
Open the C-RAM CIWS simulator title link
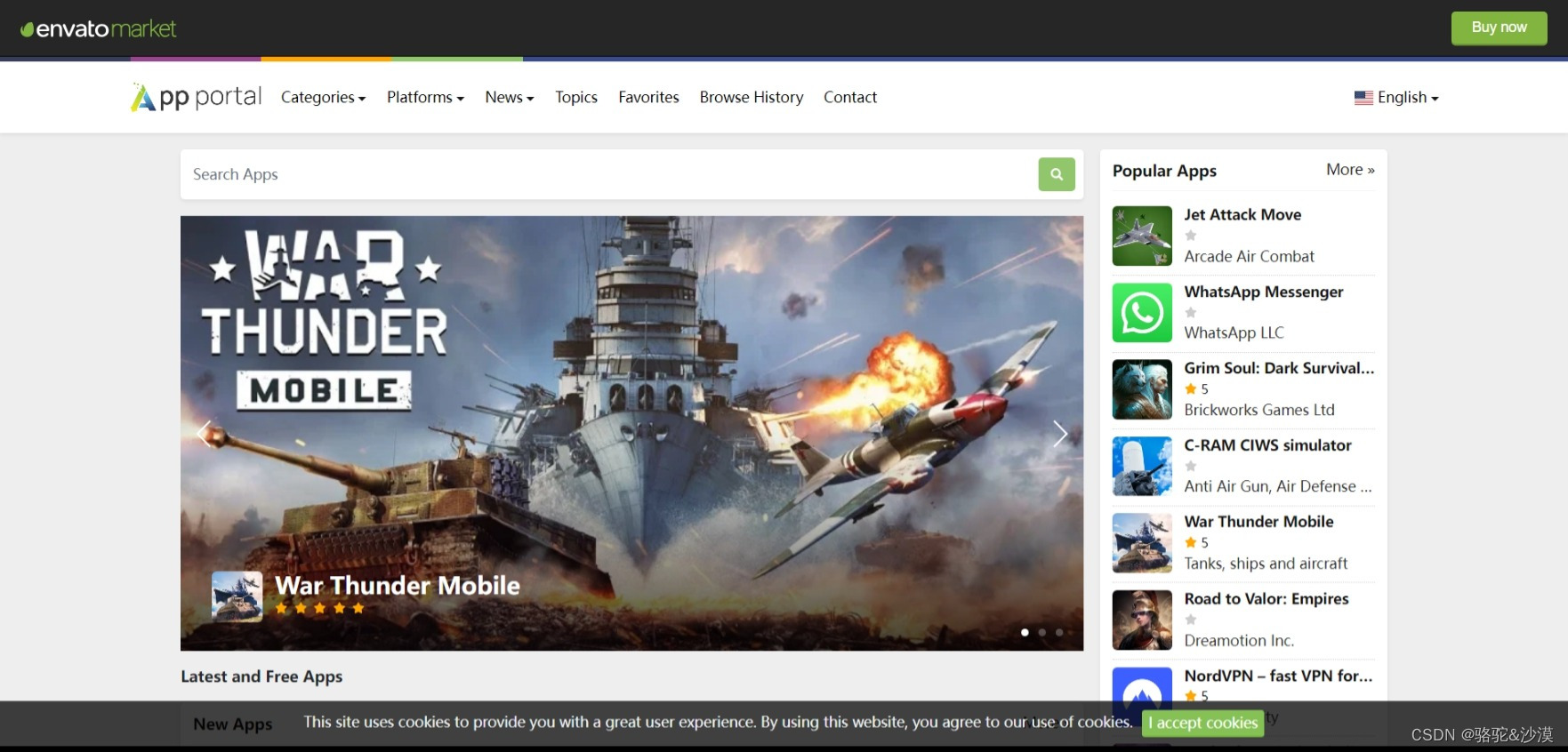[1267, 445]
